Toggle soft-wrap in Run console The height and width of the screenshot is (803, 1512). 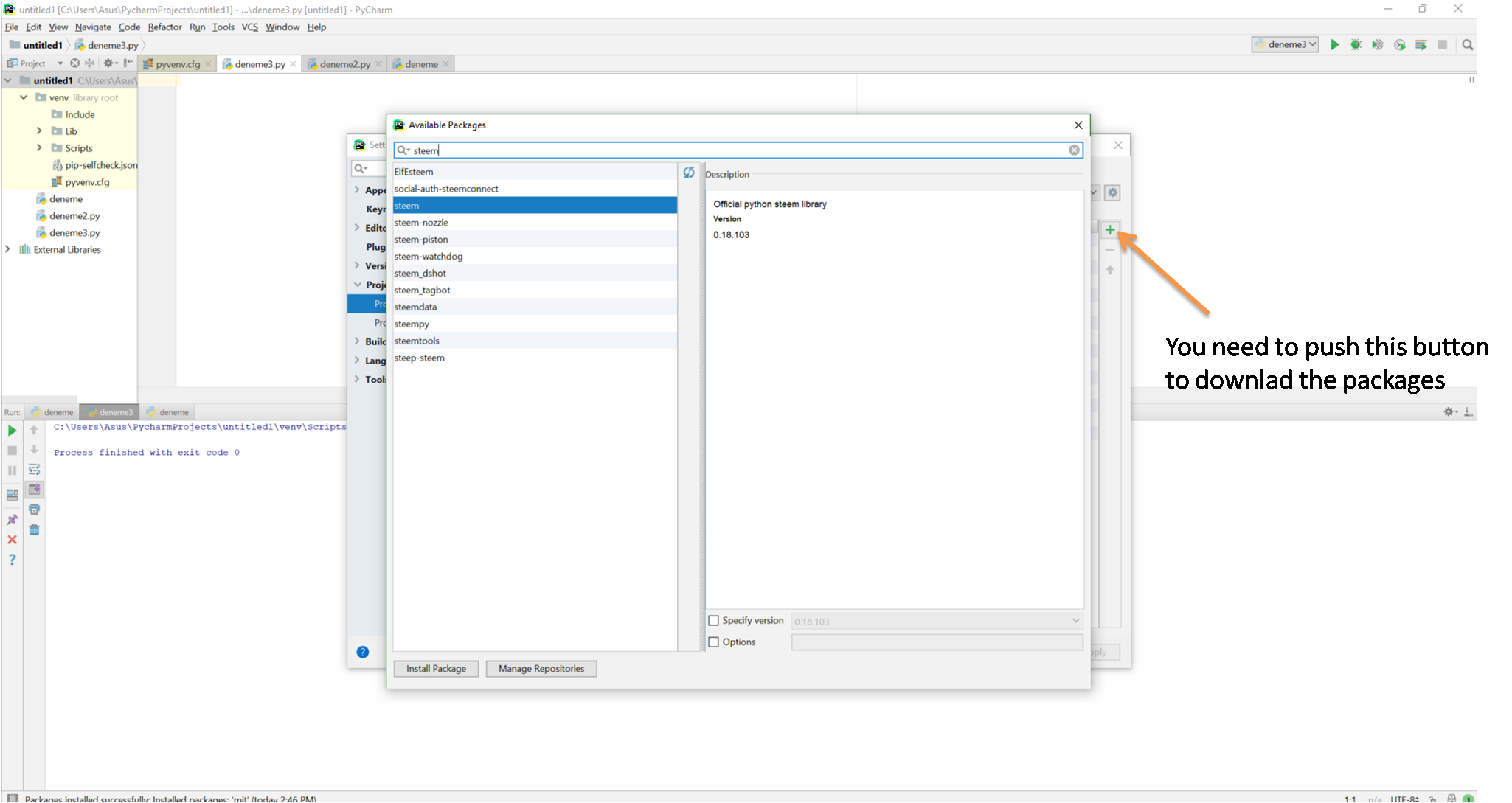click(34, 469)
